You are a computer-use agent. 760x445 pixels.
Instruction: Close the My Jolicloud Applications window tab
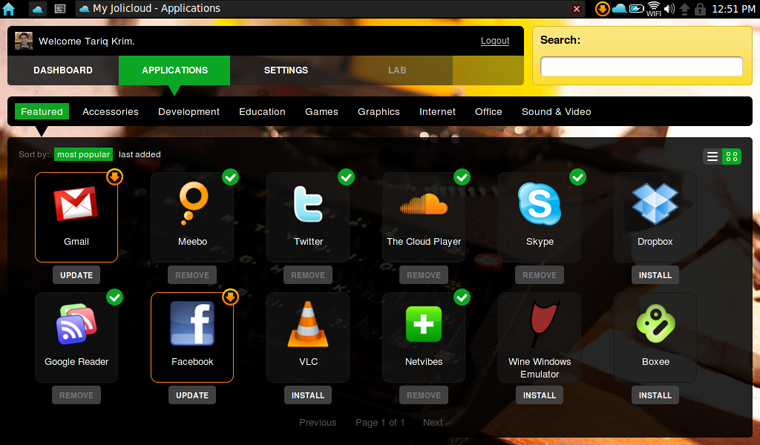[x=576, y=9]
